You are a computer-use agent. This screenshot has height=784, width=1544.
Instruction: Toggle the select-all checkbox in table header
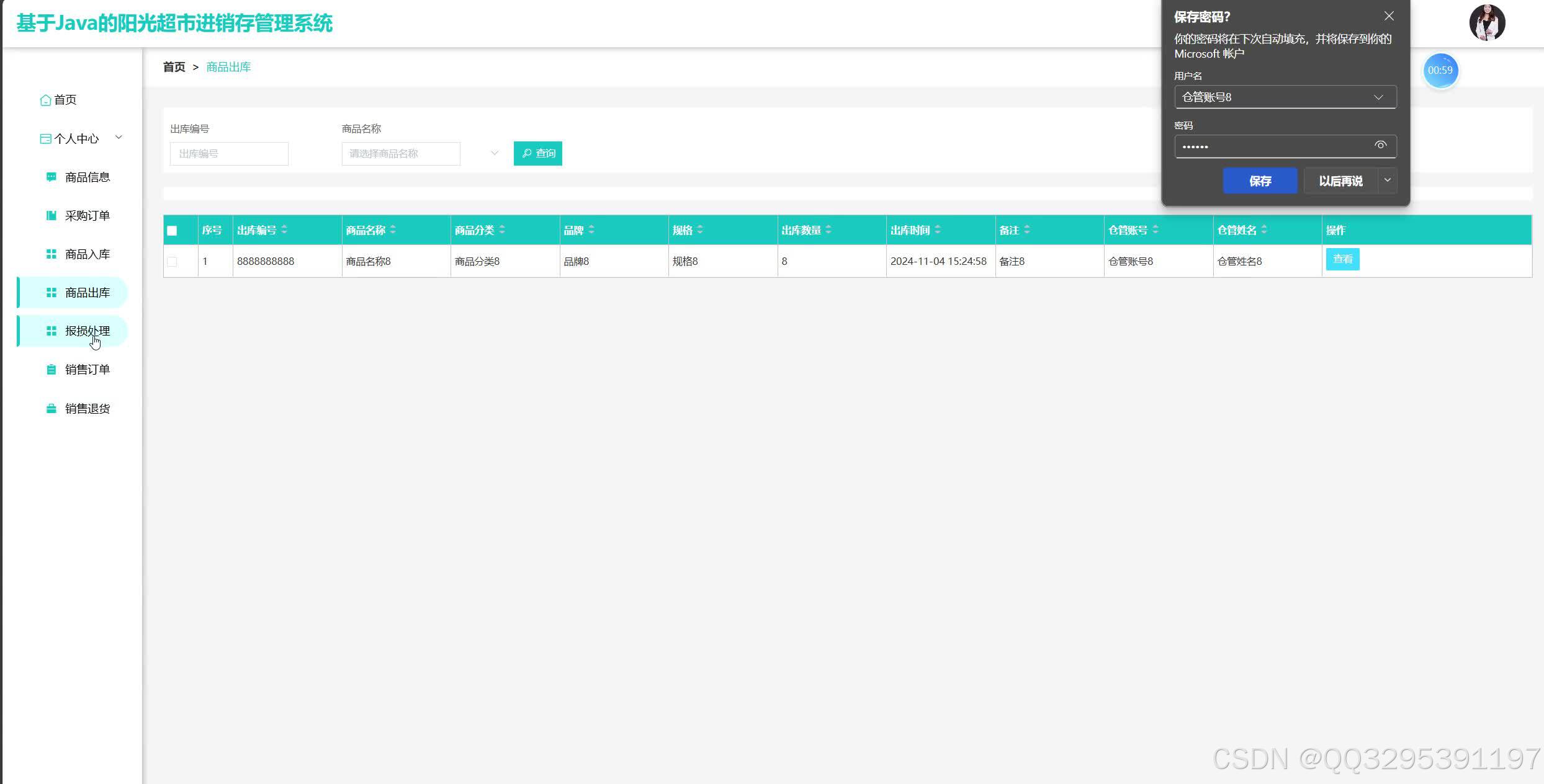pos(172,231)
